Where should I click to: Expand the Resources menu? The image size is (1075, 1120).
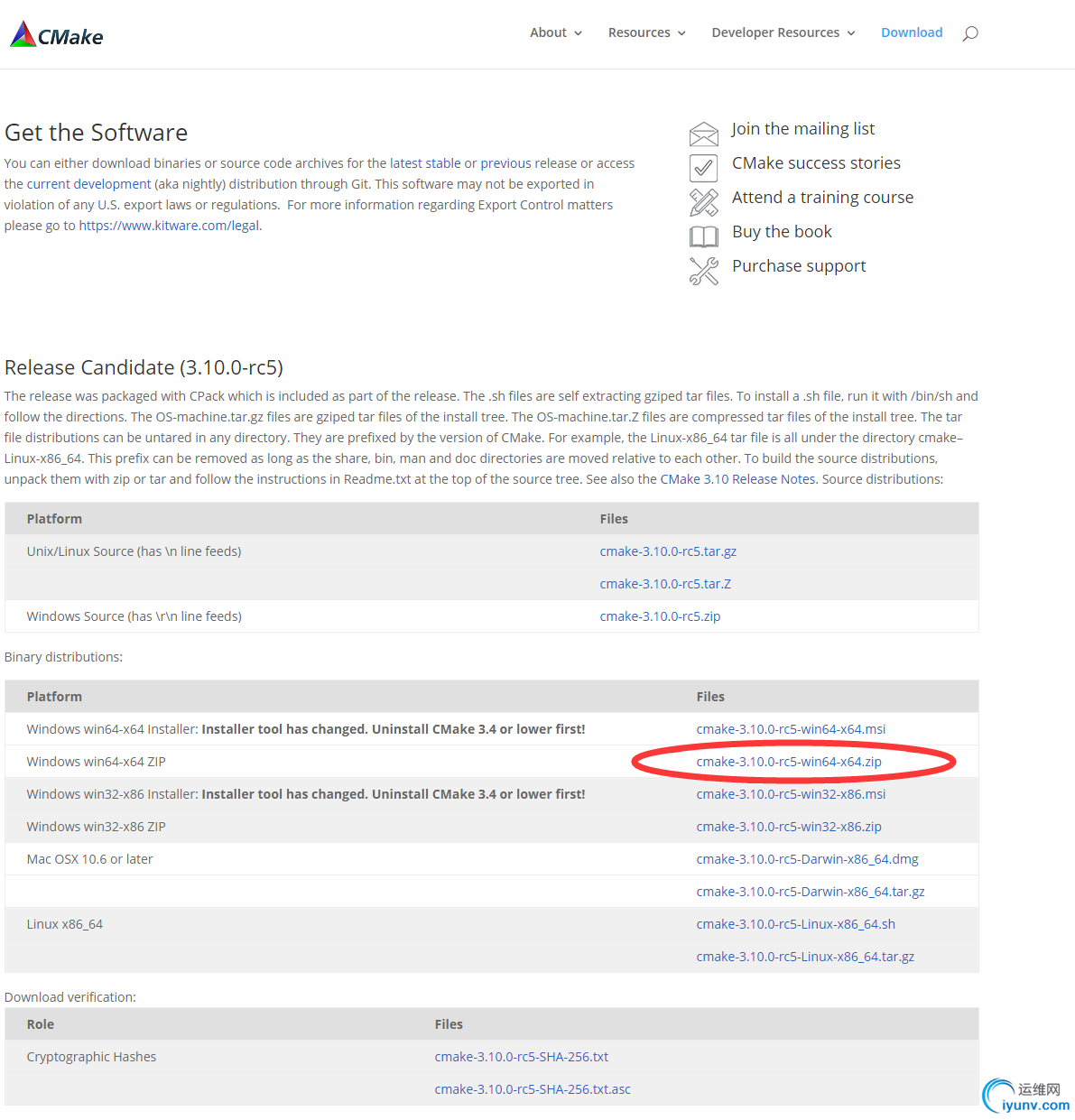coord(647,32)
